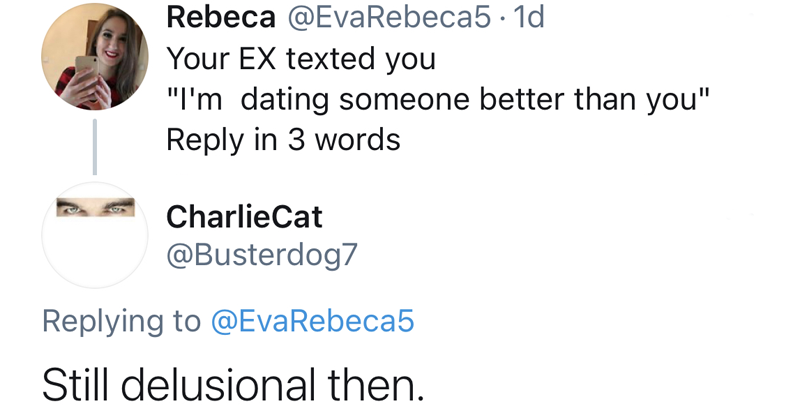Select the 'Your EX texted you' line
800x420 pixels.
point(300,59)
